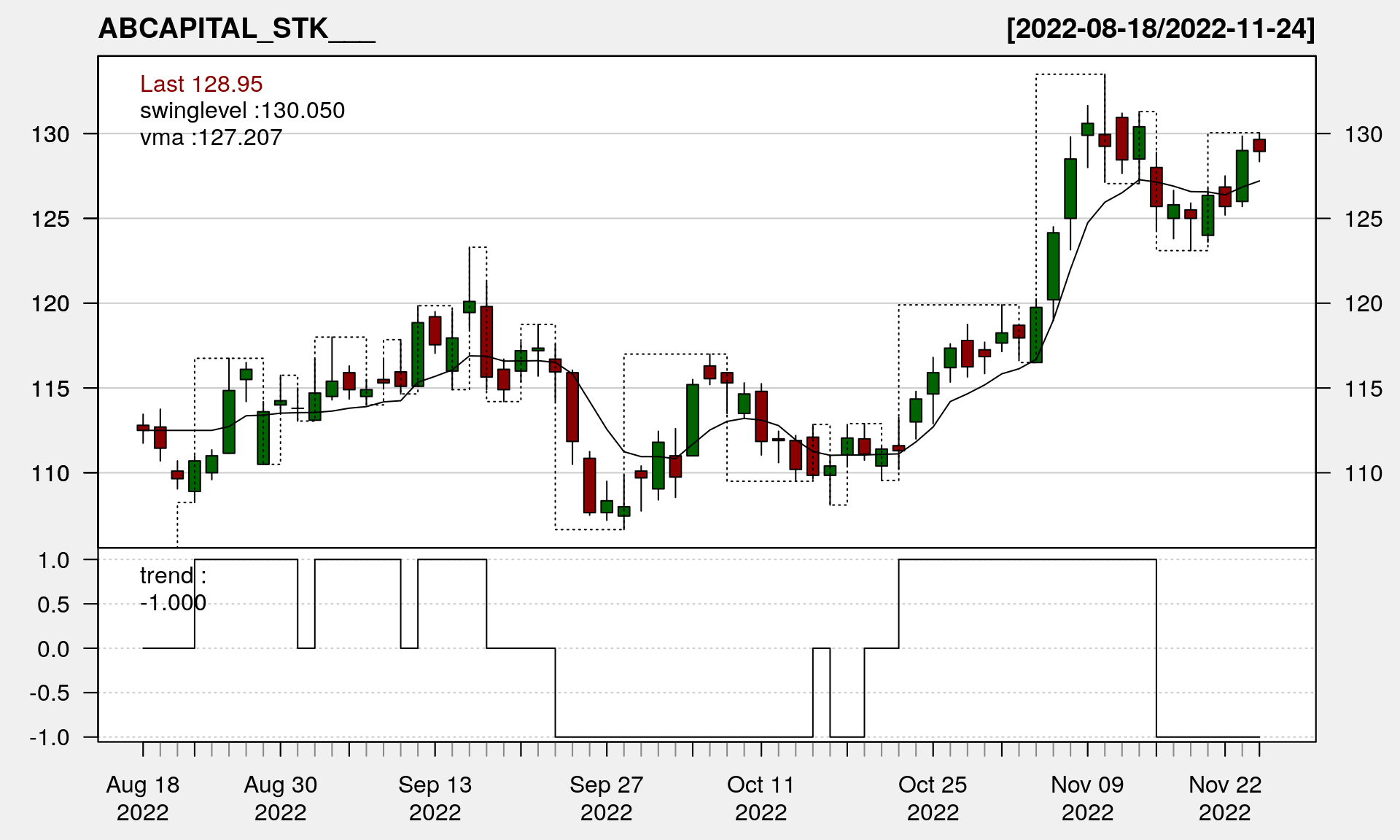This screenshot has height=840, width=1400.
Task: Click the last red candlestick on the chart
Action: (1259, 145)
